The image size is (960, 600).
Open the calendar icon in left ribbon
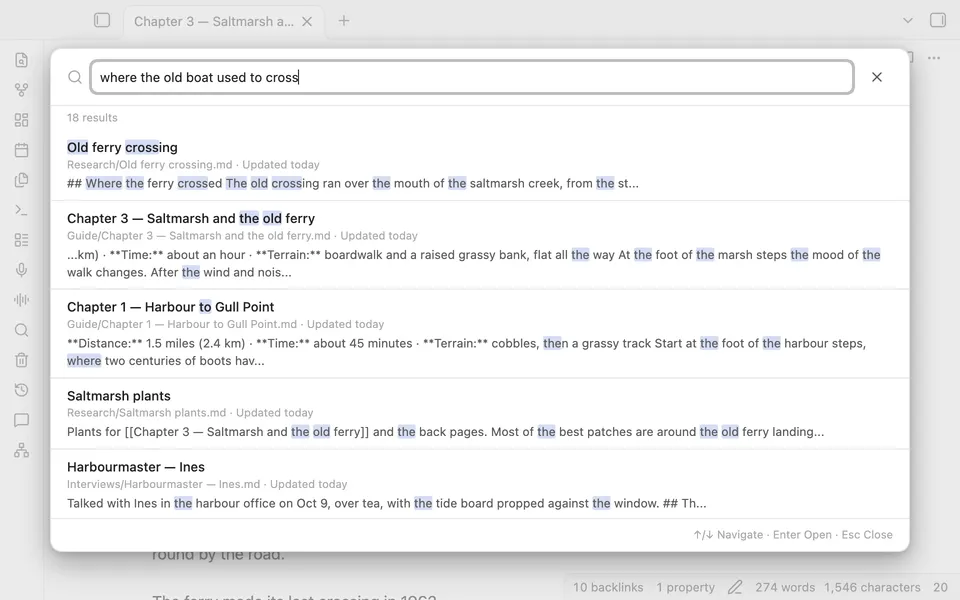tap(21, 150)
